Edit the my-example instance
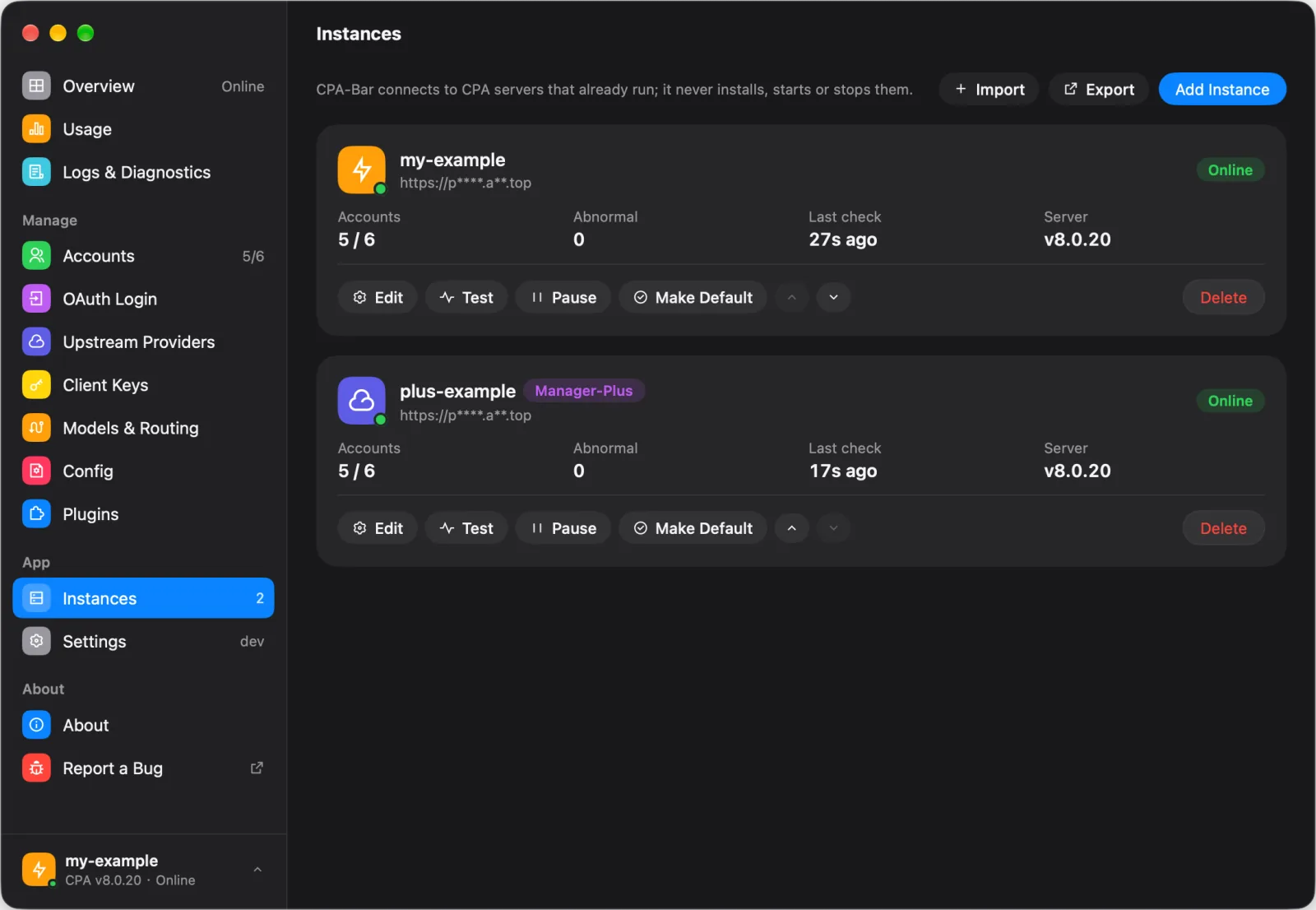 point(378,297)
